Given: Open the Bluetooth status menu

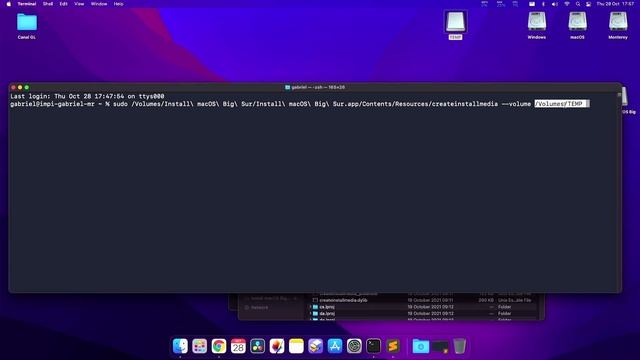Looking at the screenshot, I should pyautogui.click(x=543, y=4).
